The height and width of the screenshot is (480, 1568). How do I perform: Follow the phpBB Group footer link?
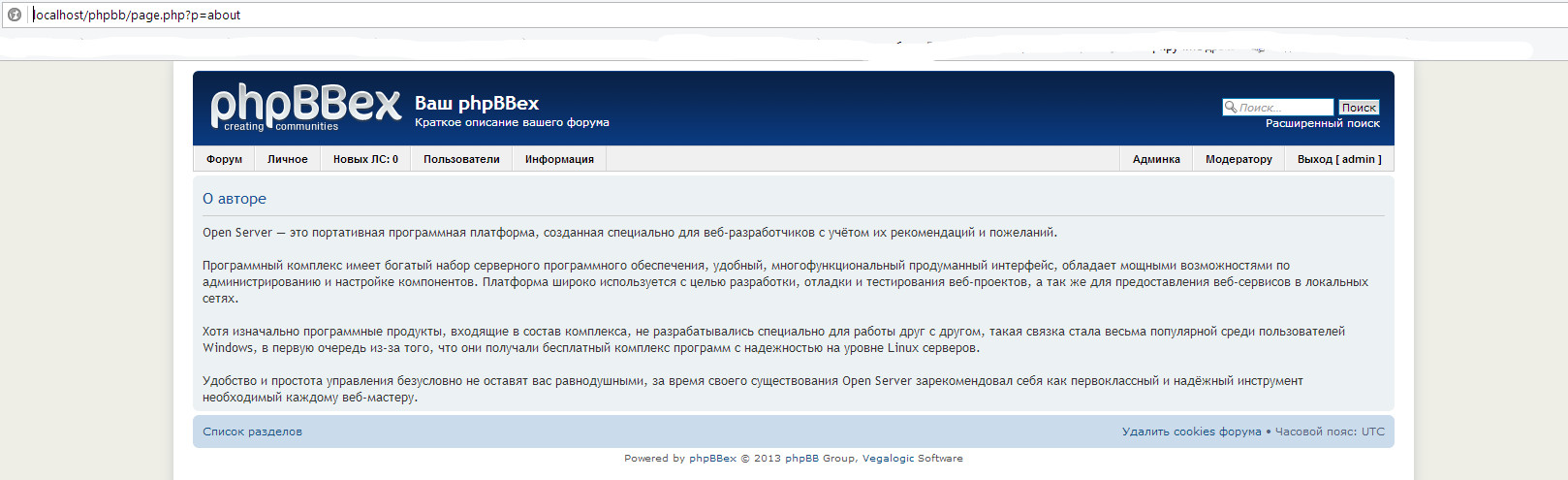(820, 459)
